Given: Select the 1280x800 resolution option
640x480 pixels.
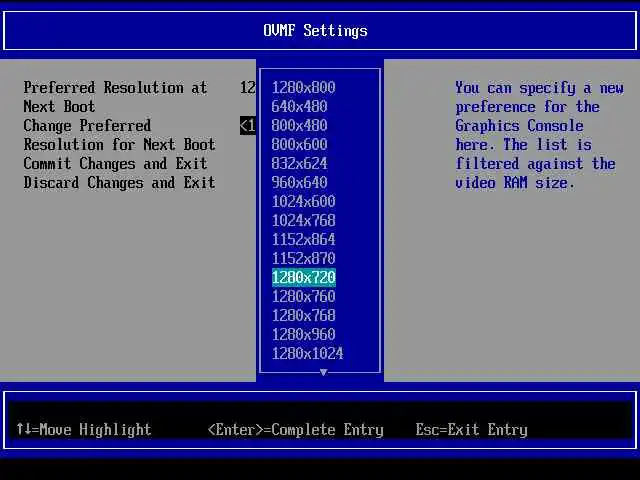Looking at the screenshot, I should [303, 87].
